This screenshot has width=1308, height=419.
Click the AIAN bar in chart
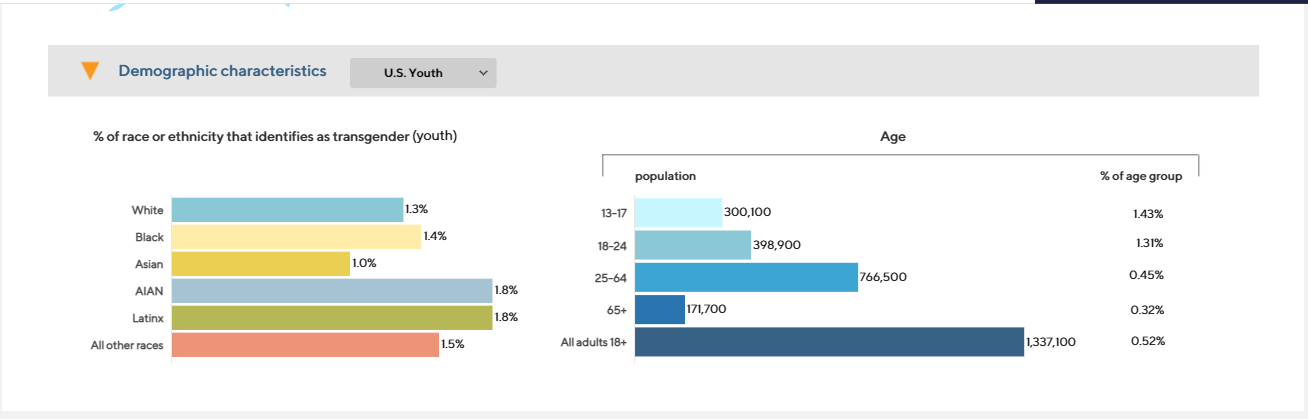click(332, 290)
